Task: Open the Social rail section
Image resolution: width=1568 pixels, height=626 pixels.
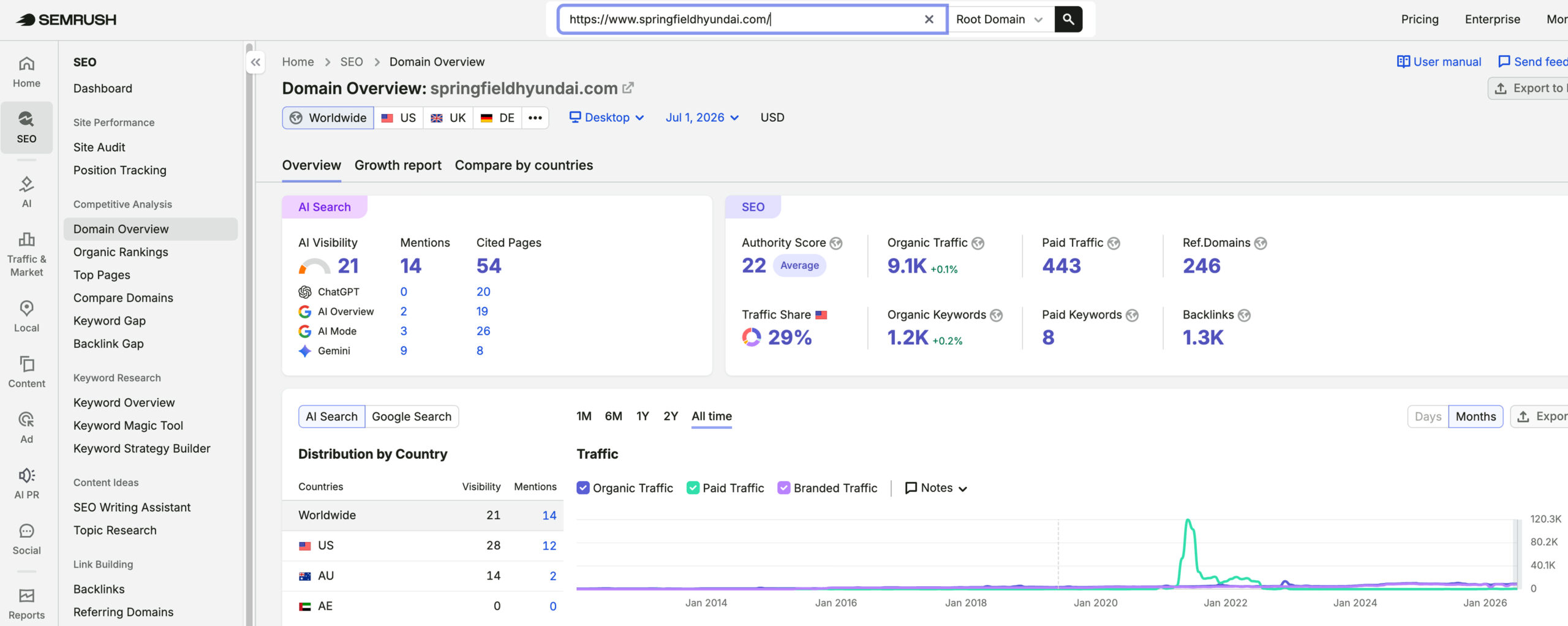Action: (26, 539)
